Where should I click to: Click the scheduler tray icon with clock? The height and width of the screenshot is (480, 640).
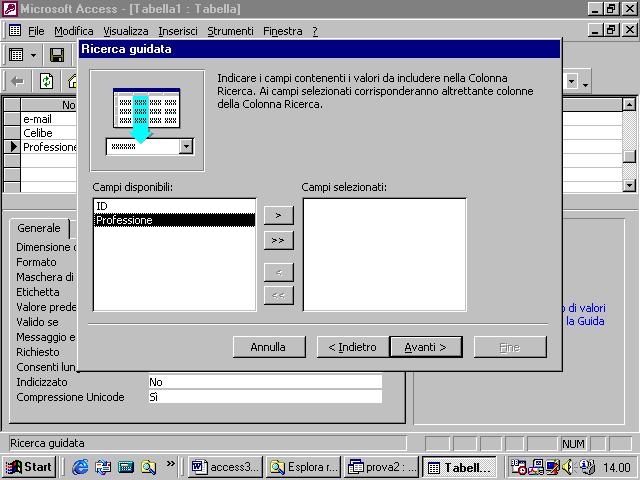518,467
